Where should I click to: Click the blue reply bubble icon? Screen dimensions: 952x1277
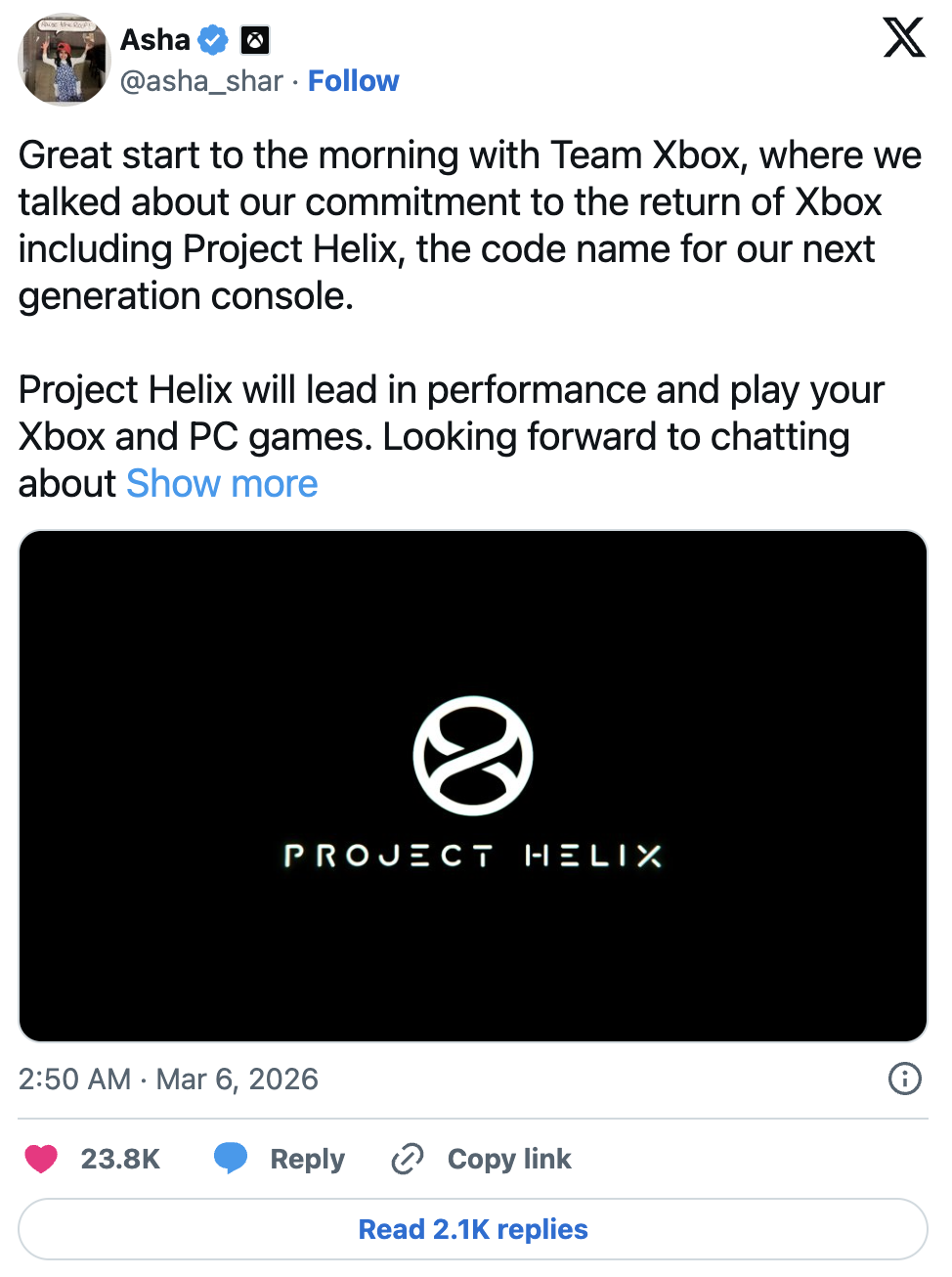231,1159
